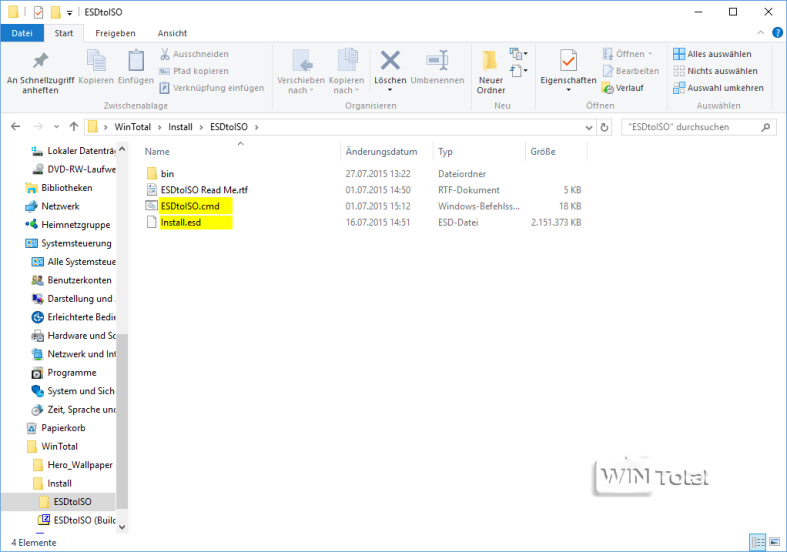The height and width of the screenshot is (552, 787).
Task: Refresh the folder view
Action: 604,127
